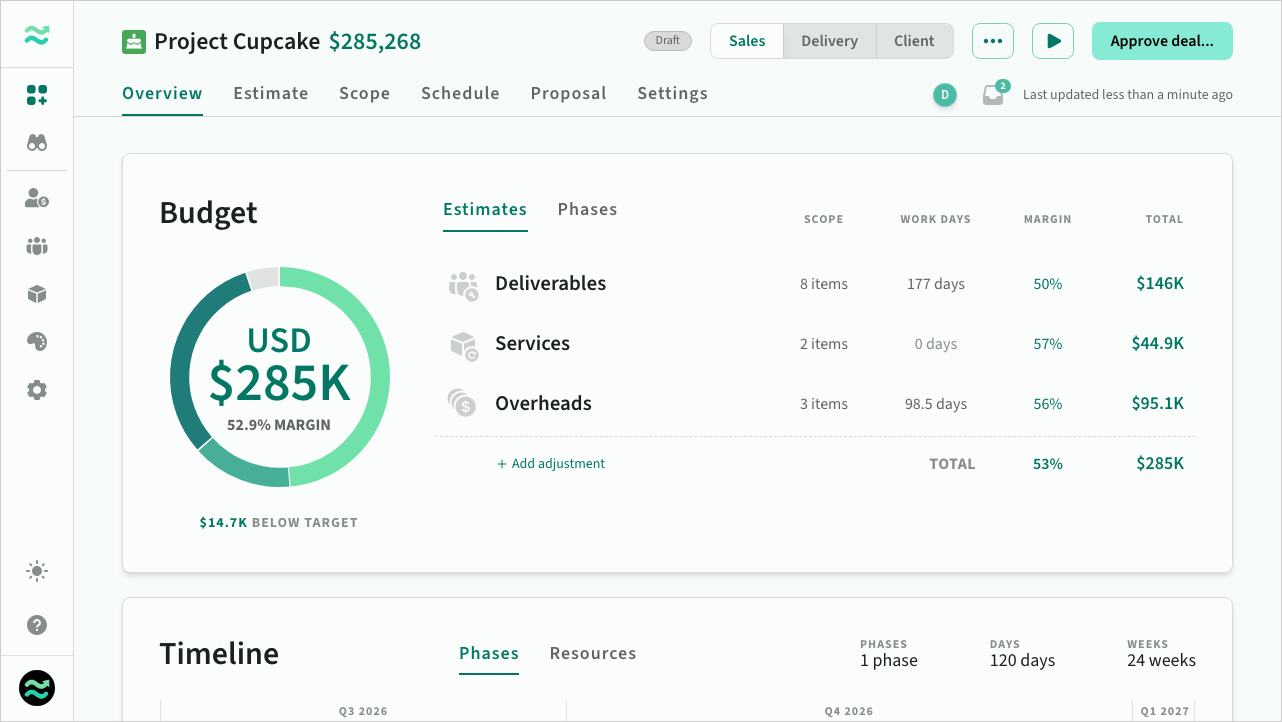Select Estimates tab in Budget card
This screenshot has height=722, width=1282.
pyautogui.click(x=485, y=210)
